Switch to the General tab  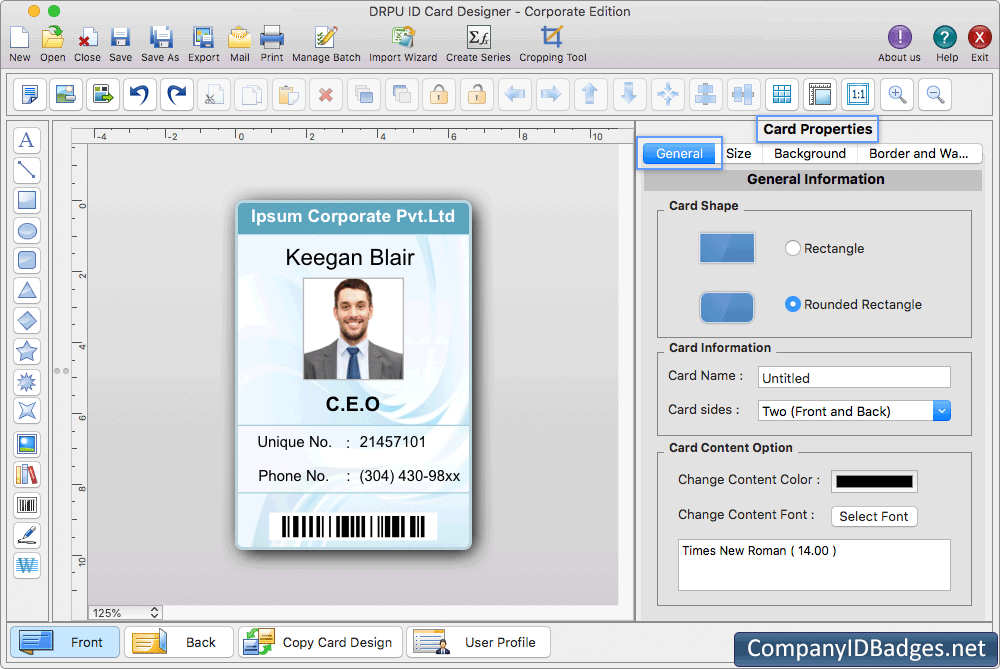click(x=679, y=154)
